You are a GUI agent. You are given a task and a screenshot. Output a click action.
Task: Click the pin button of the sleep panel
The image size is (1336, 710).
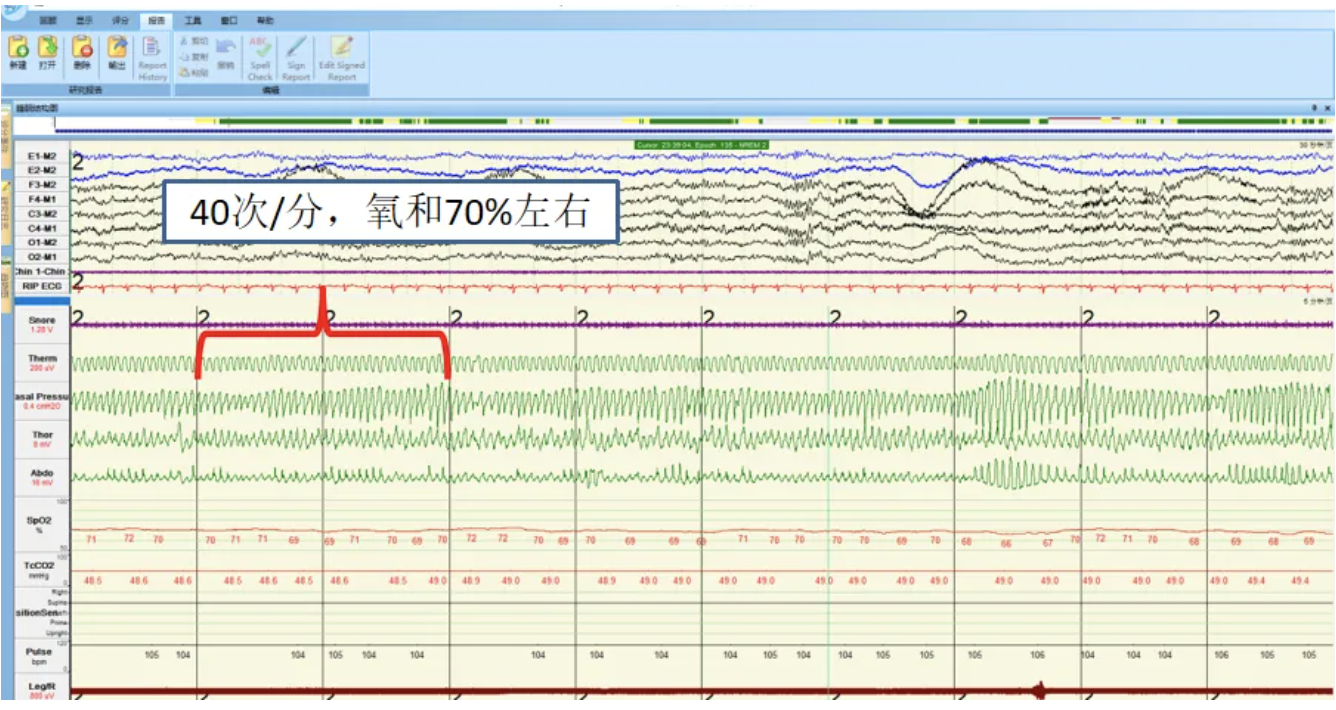click(x=1314, y=107)
